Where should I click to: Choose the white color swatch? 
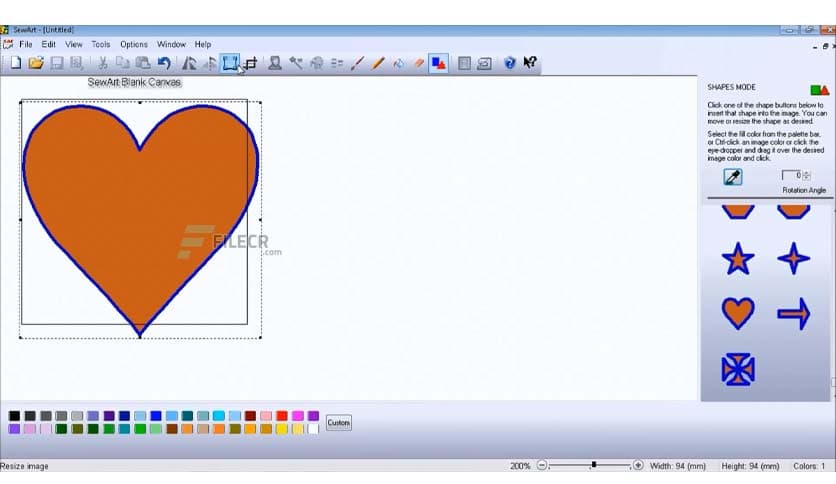coord(313,429)
